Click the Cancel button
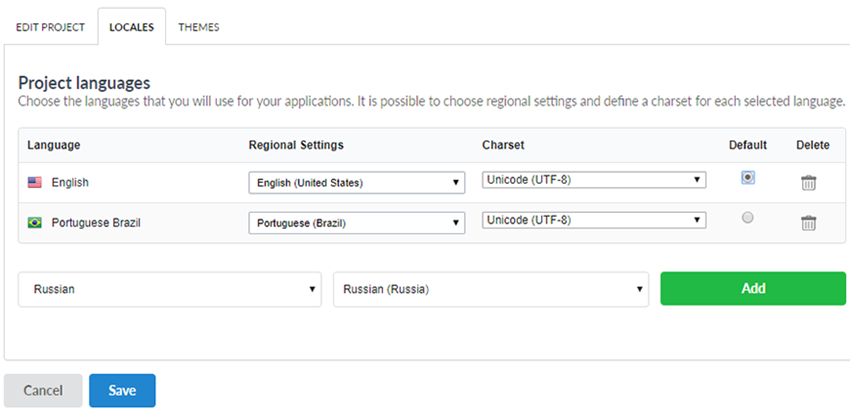 43,390
